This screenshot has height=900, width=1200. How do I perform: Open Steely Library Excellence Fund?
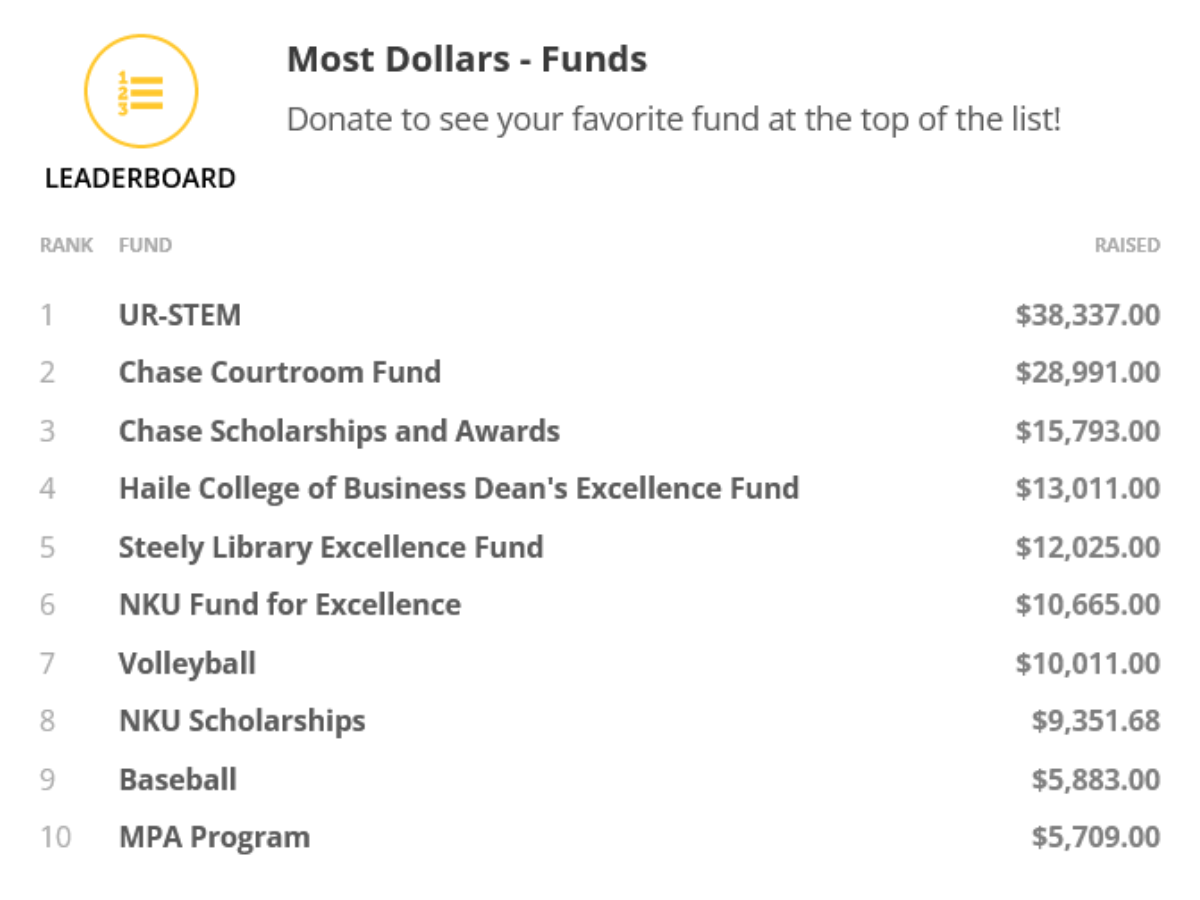[x=331, y=547]
